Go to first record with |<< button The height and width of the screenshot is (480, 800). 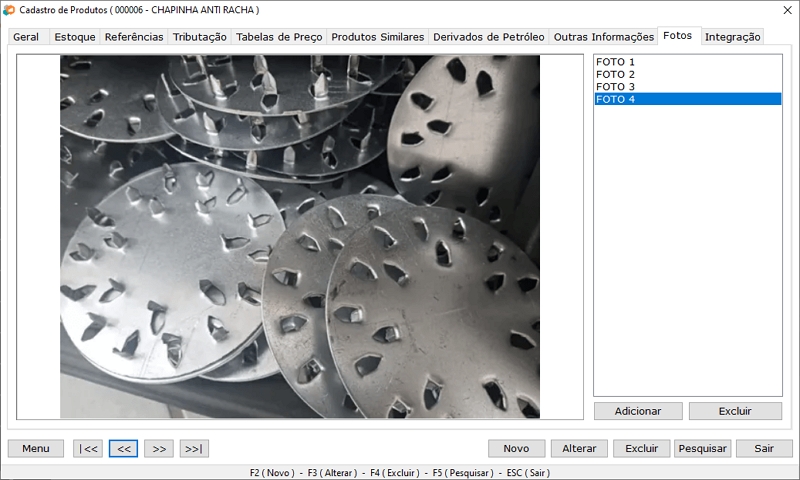point(88,449)
